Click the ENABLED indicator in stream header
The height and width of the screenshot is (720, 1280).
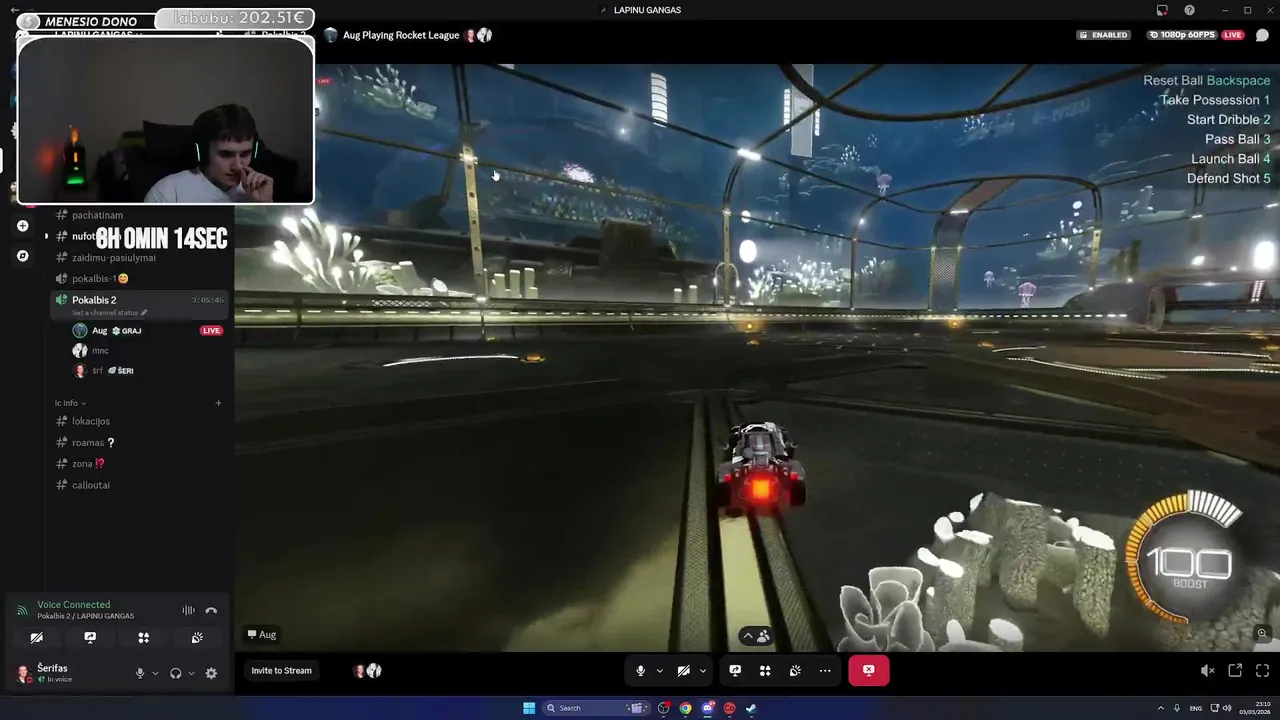click(1103, 35)
